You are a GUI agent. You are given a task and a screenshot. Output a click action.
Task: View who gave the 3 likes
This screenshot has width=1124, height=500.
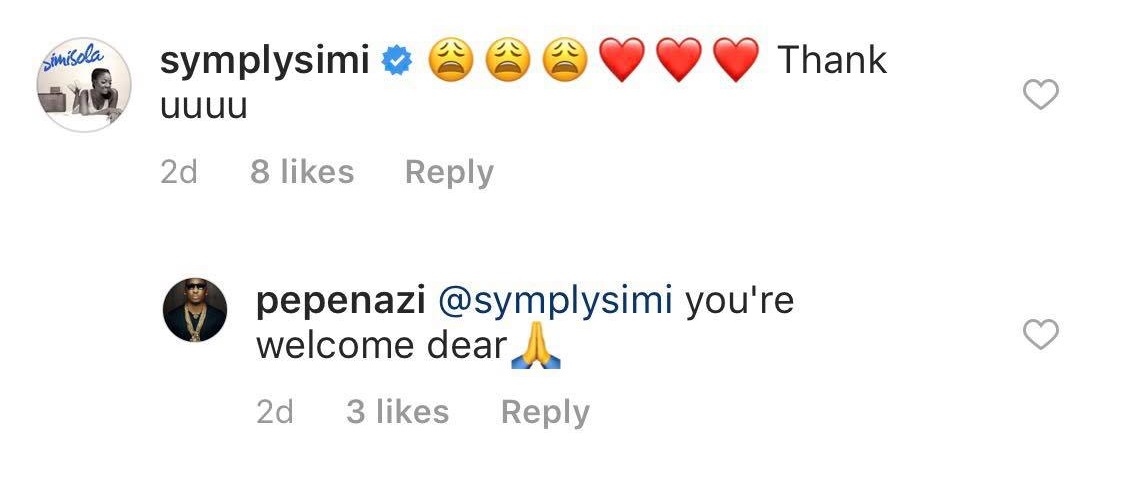[397, 412]
